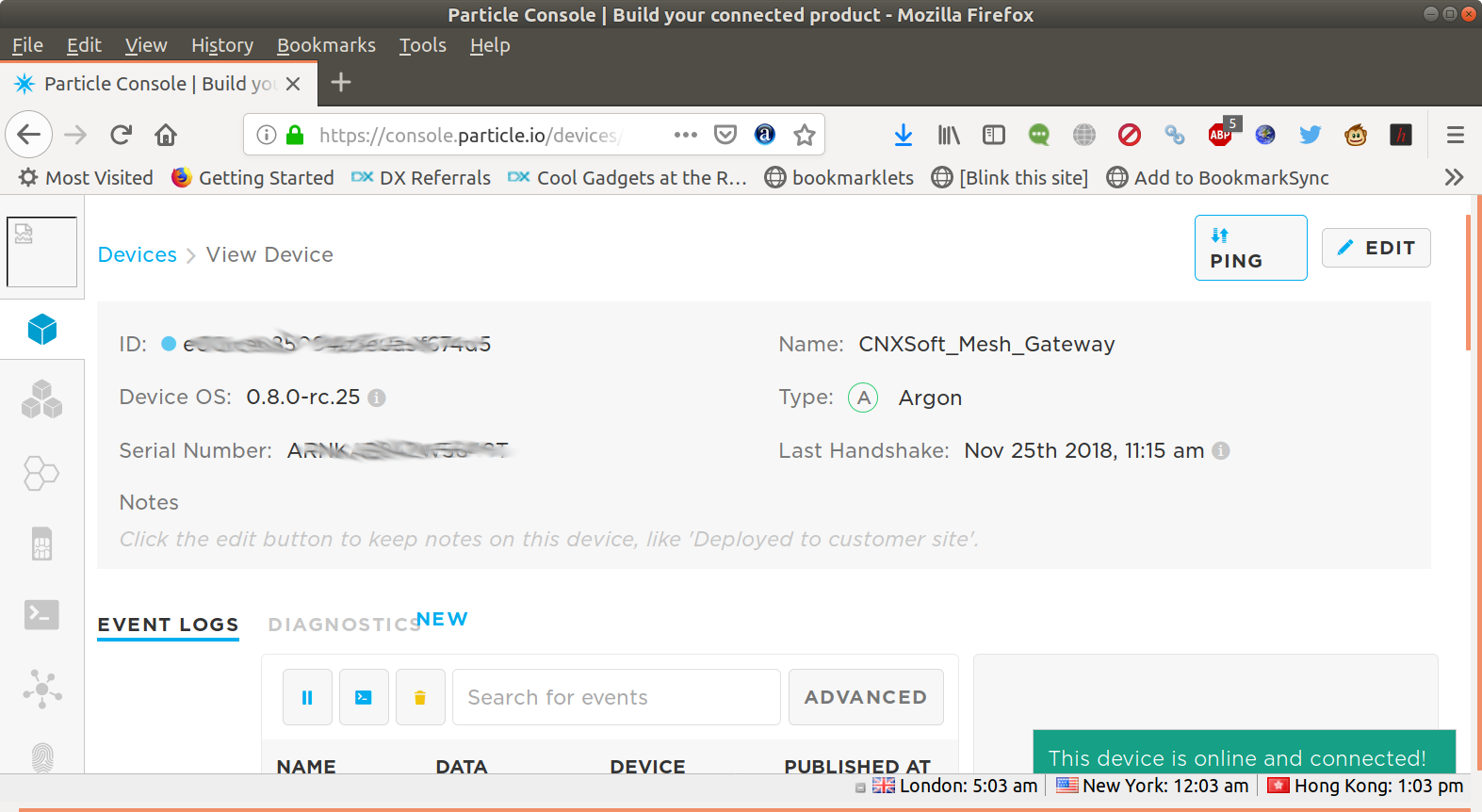Open Getting Started bookmark
Image resolution: width=1482 pixels, height=812 pixels.
(x=252, y=177)
